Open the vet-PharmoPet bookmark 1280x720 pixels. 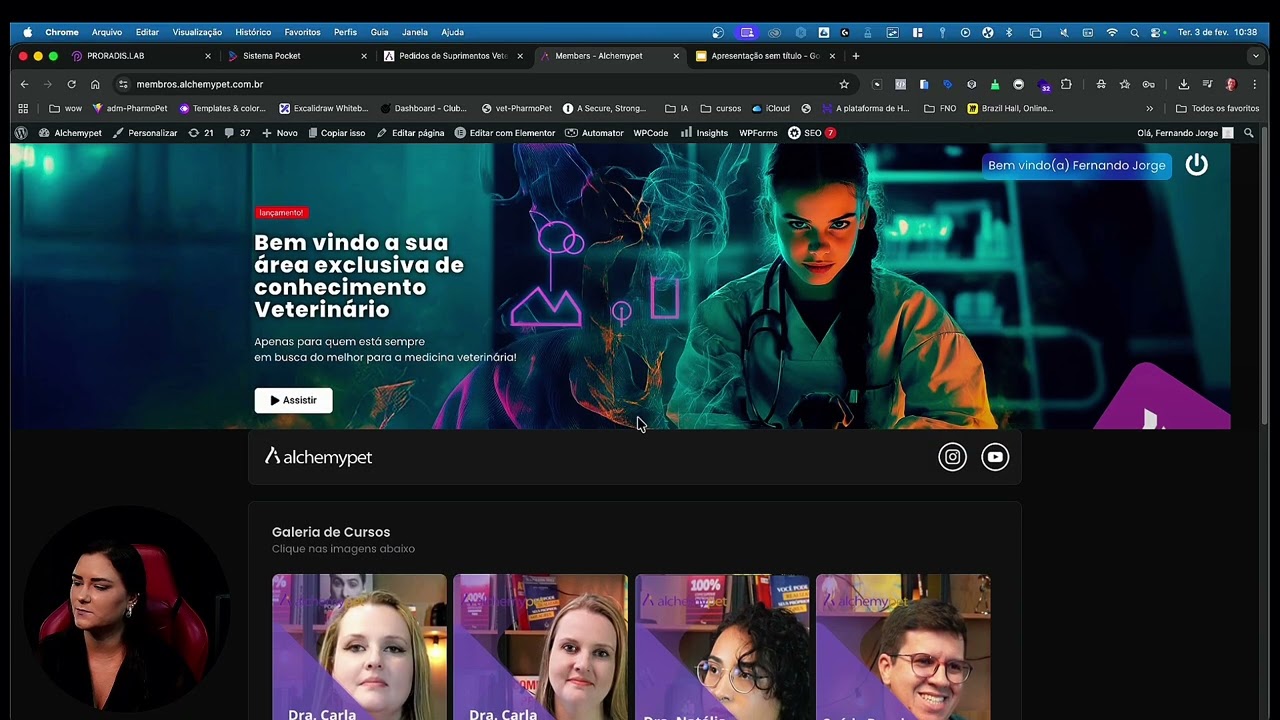(517, 108)
